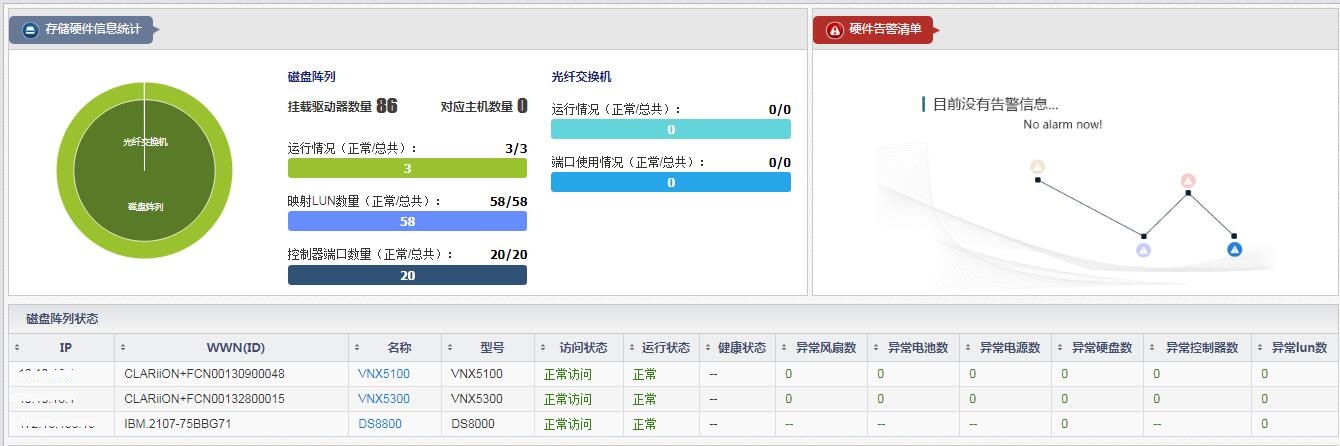Open the VNX5100 disk array link

[x=383, y=374]
